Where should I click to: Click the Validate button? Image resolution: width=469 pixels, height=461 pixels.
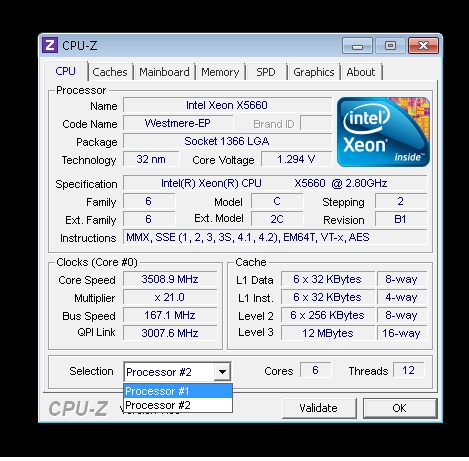pyautogui.click(x=319, y=408)
